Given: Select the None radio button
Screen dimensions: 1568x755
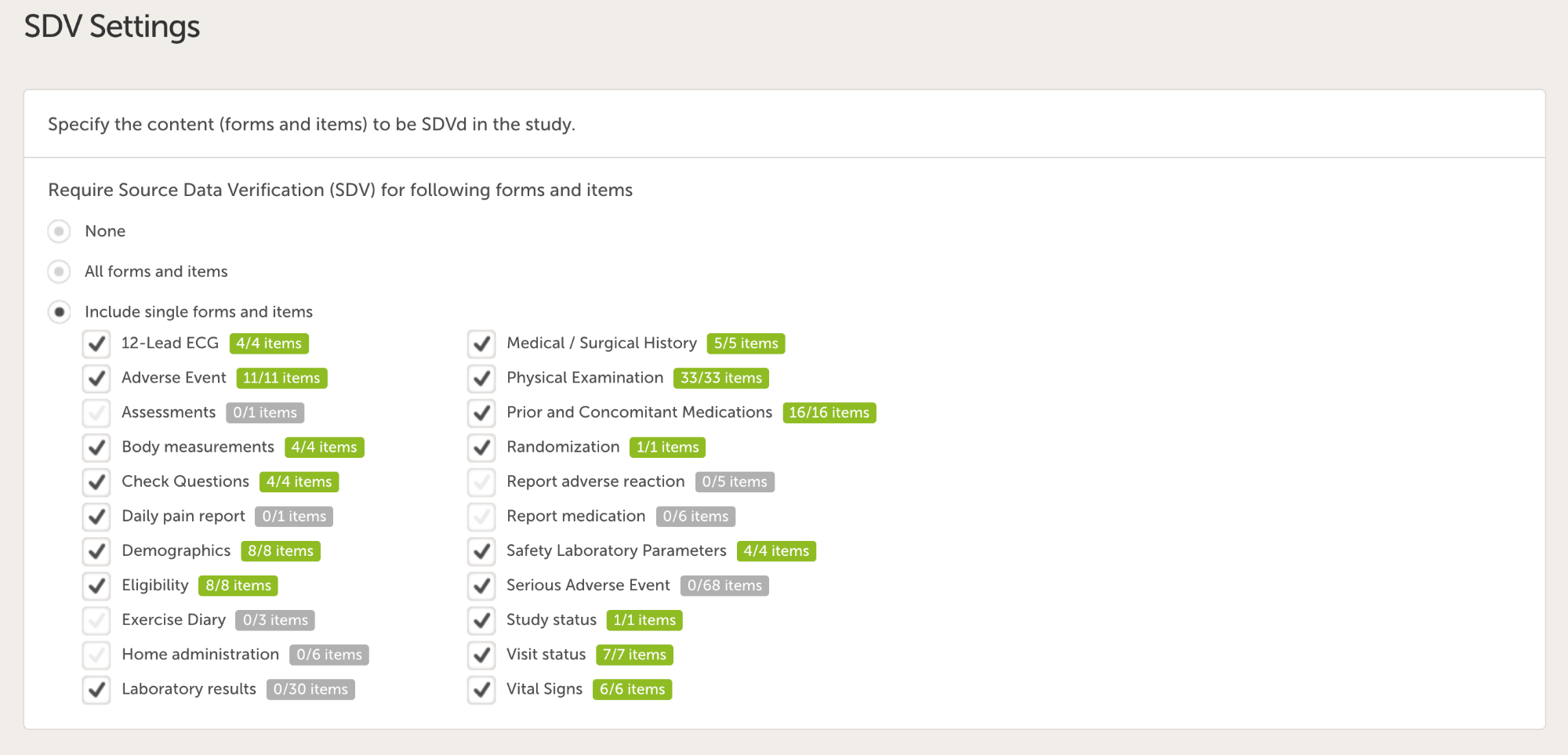Looking at the screenshot, I should [x=60, y=231].
